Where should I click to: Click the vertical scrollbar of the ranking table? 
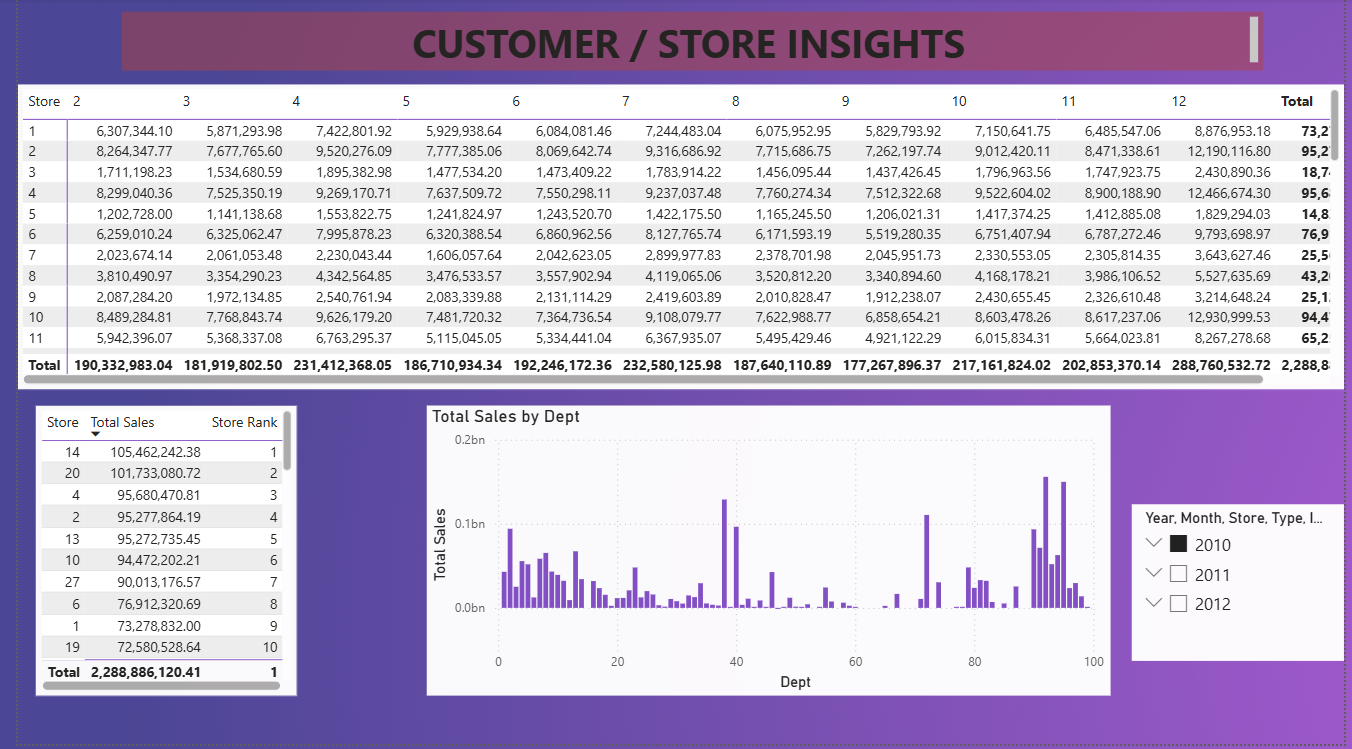coord(288,440)
